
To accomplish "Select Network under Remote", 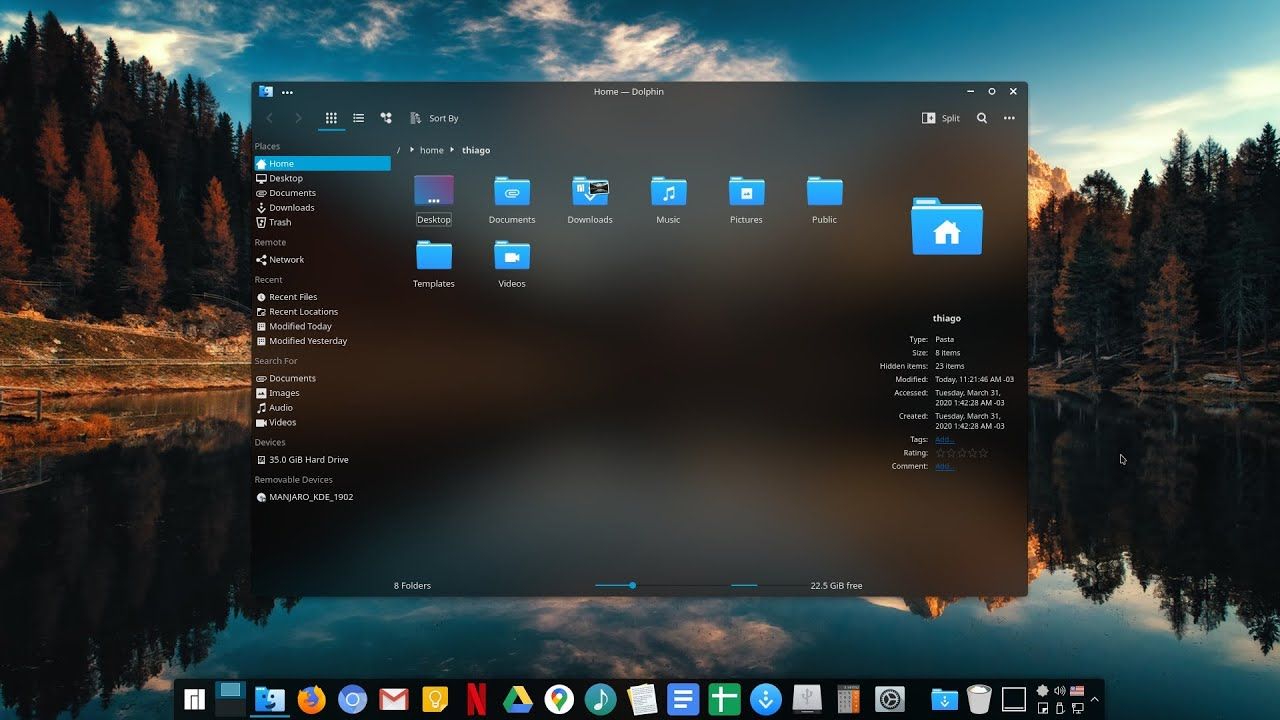I will pyautogui.click(x=322, y=260).
